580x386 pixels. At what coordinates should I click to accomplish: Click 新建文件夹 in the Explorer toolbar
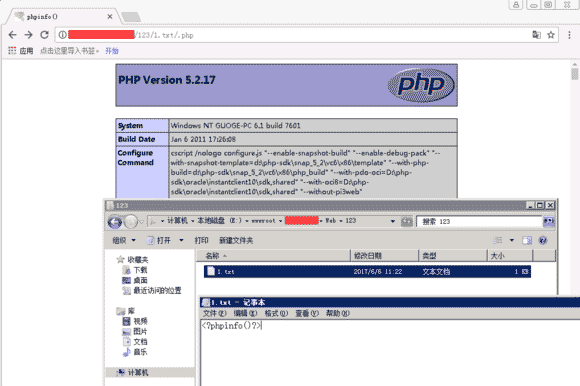[x=236, y=240]
